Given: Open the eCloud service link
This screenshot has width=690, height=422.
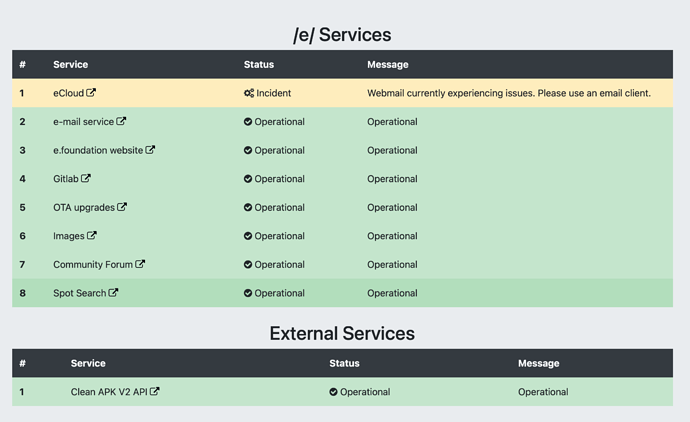Looking at the screenshot, I should [x=69, y=93].
